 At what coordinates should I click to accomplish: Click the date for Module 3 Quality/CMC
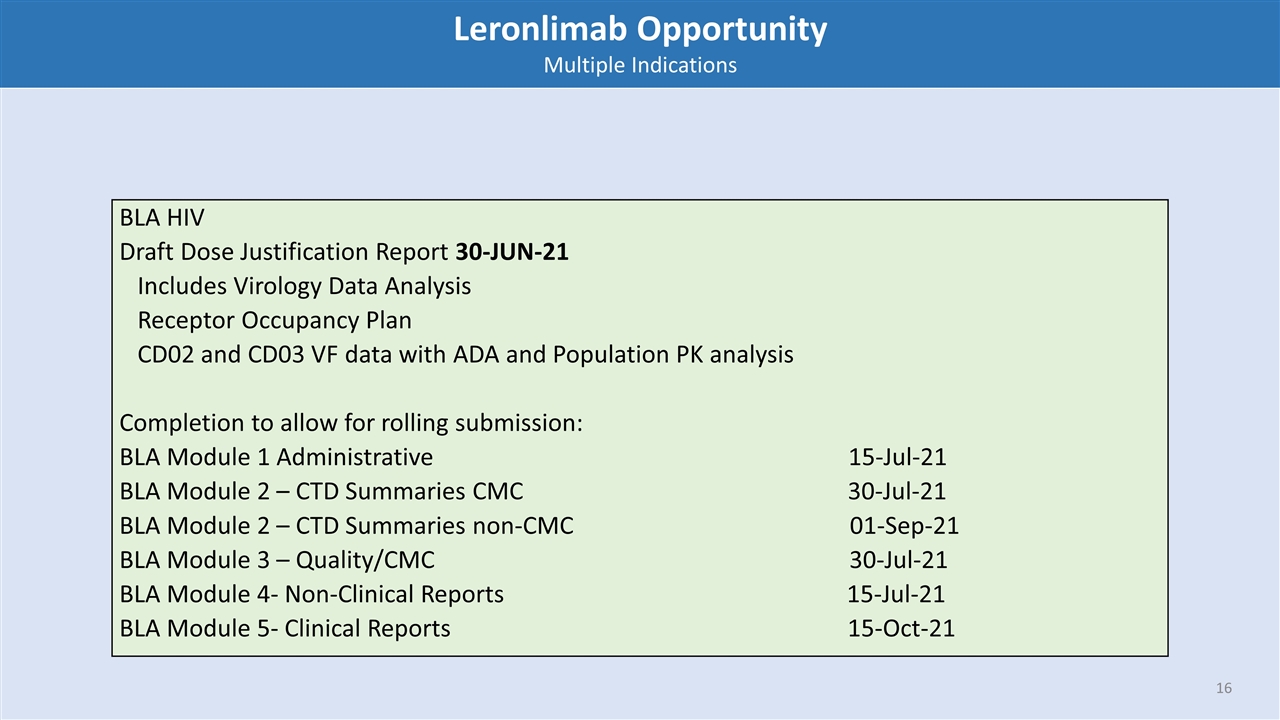pos(898,560)
